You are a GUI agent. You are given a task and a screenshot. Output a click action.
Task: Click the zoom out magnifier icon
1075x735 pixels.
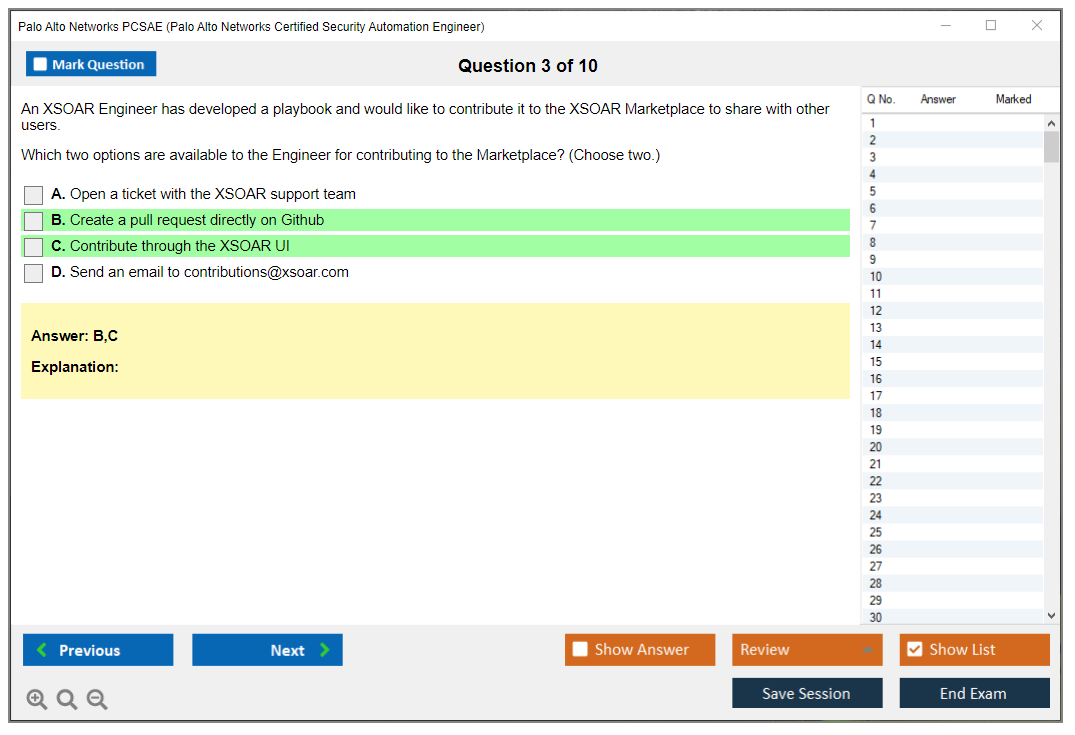click(97, 700)
